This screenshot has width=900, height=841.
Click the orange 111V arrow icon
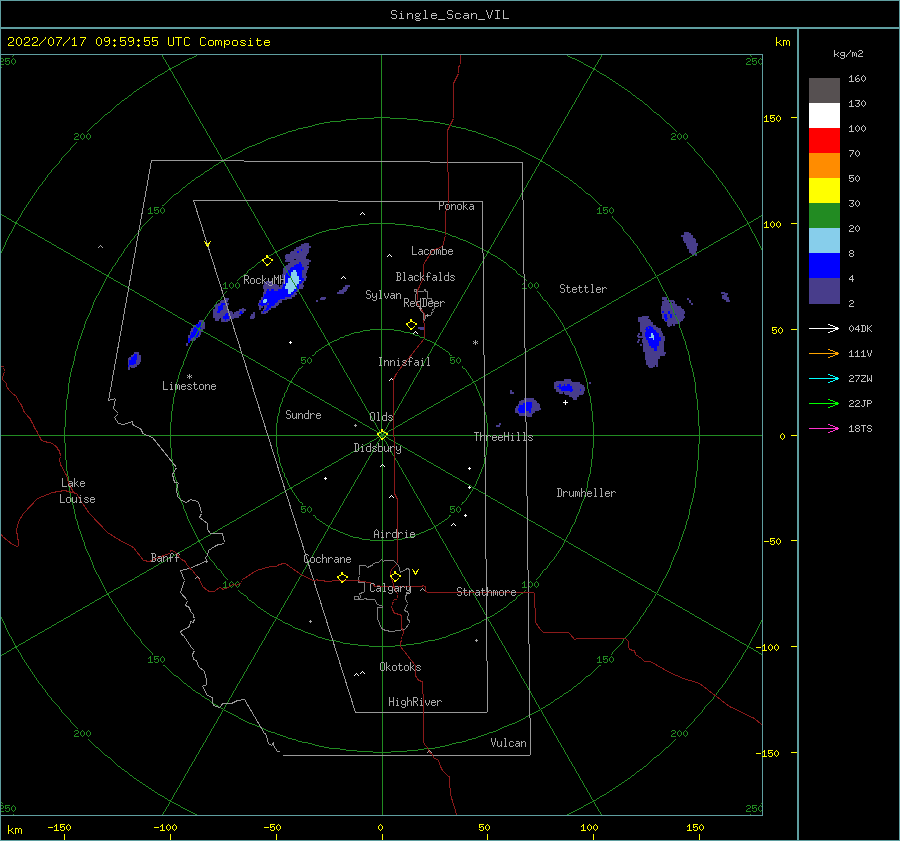coord(824,354)
